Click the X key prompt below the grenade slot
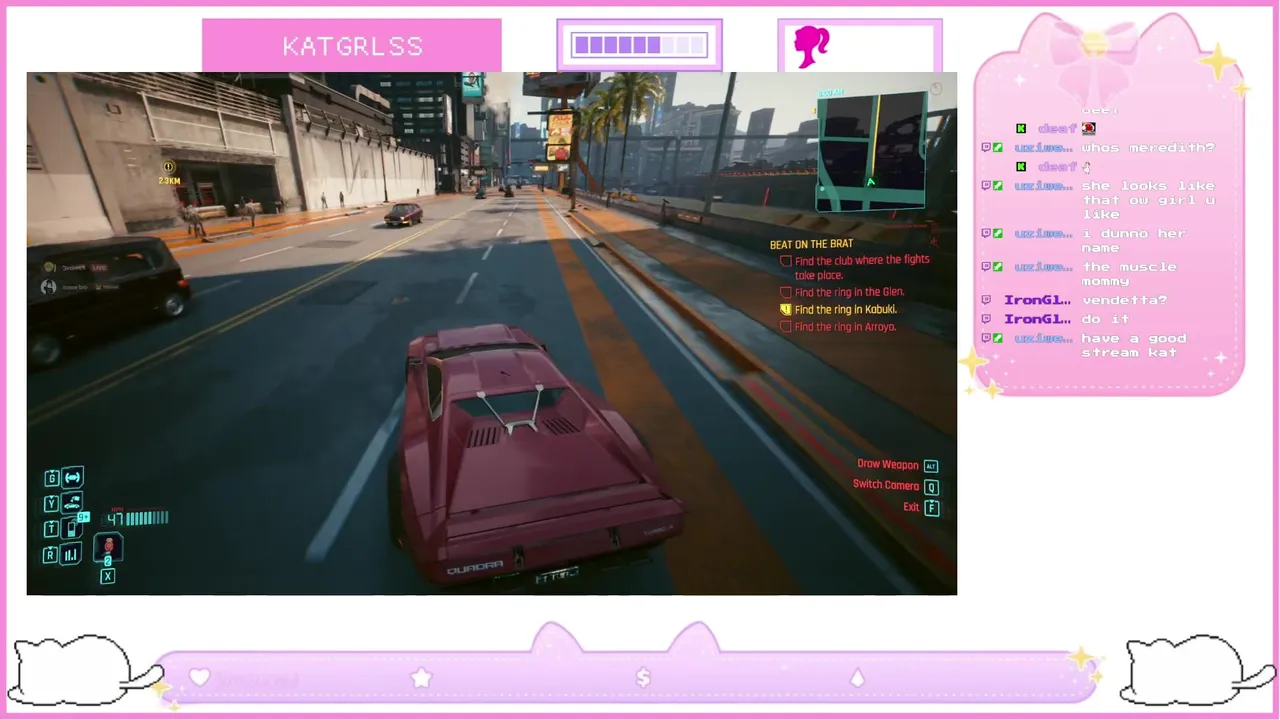Image resolution: width=1280 pixels, height=720 pixels. 108,576
